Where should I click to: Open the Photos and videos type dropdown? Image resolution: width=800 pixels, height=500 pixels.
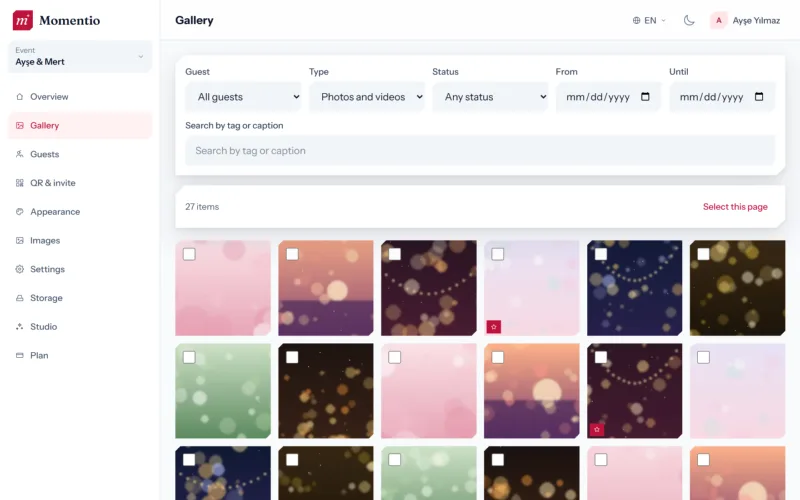point(367,97)
